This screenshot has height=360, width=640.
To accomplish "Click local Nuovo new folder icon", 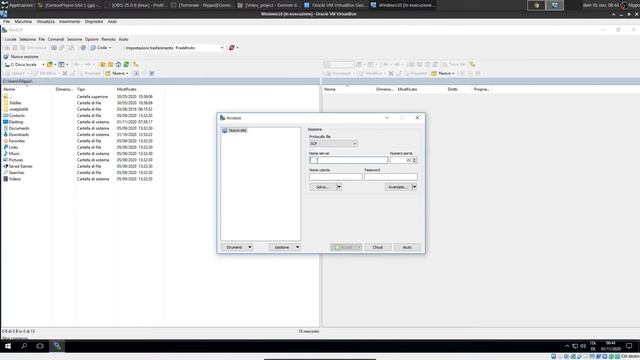I will (x=108, y=73).
